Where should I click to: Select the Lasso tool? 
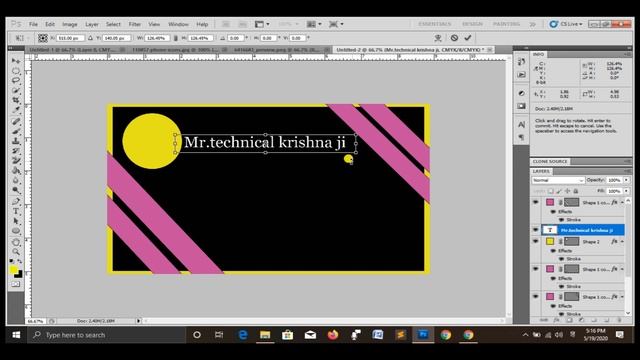pyautogui.click(x=16, y=80)
